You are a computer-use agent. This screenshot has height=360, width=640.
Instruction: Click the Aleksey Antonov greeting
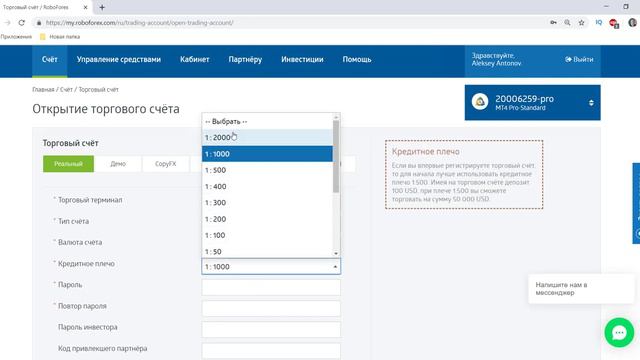[496, 60]
